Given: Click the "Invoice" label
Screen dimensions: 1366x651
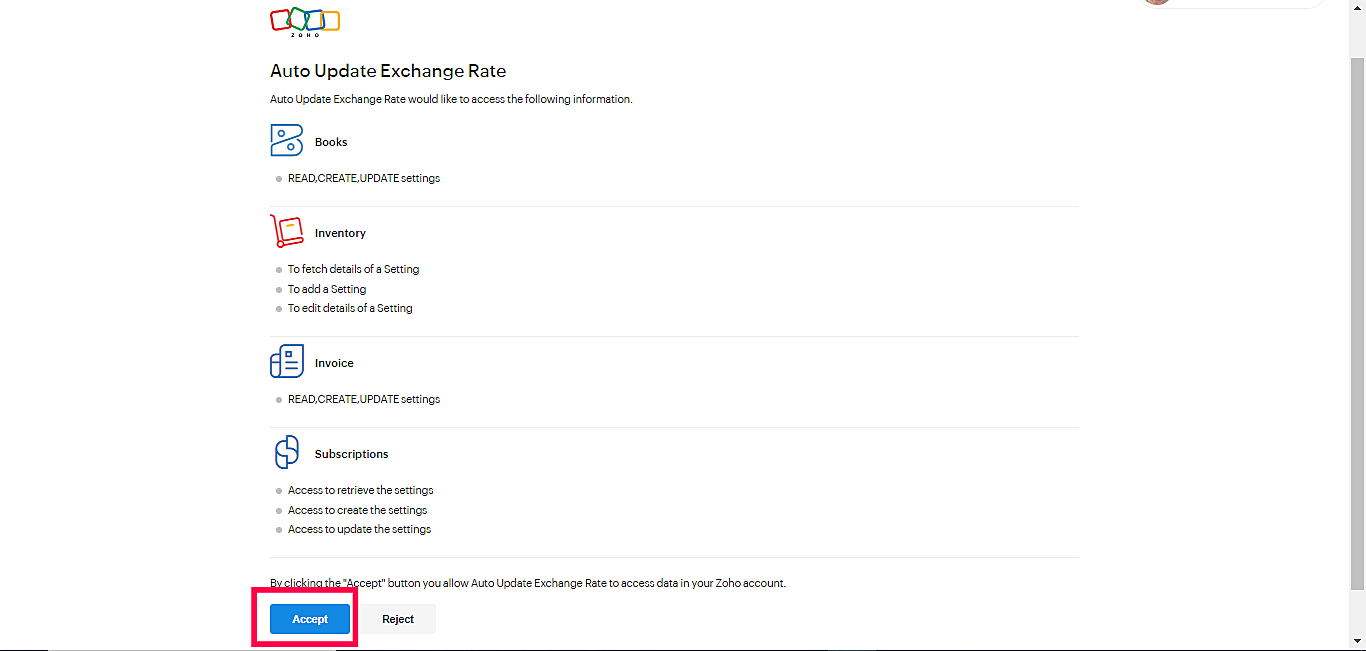Looking at the screenshot, I should (x=334, y=363).
